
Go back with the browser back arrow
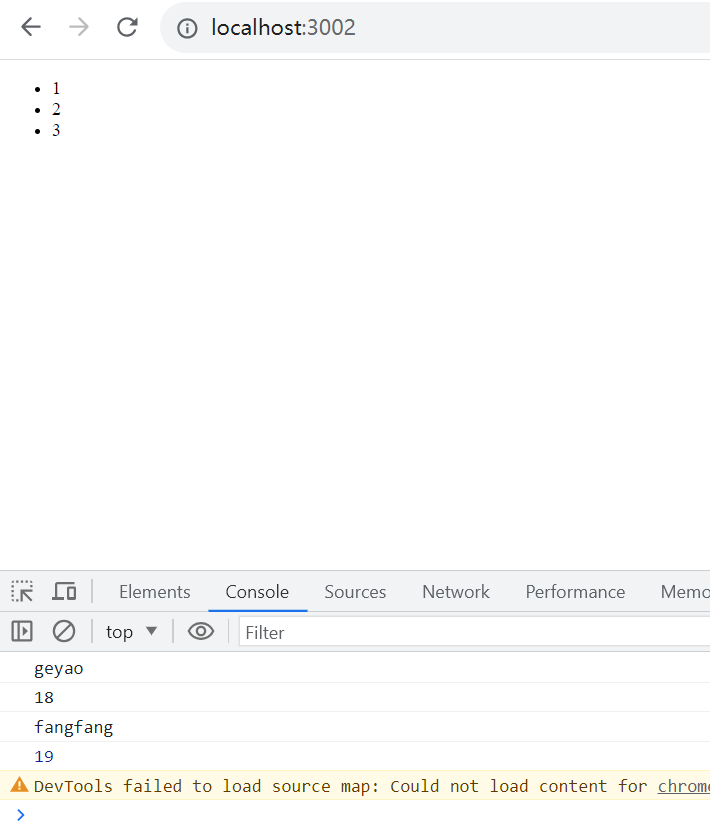tap(31, 27)
